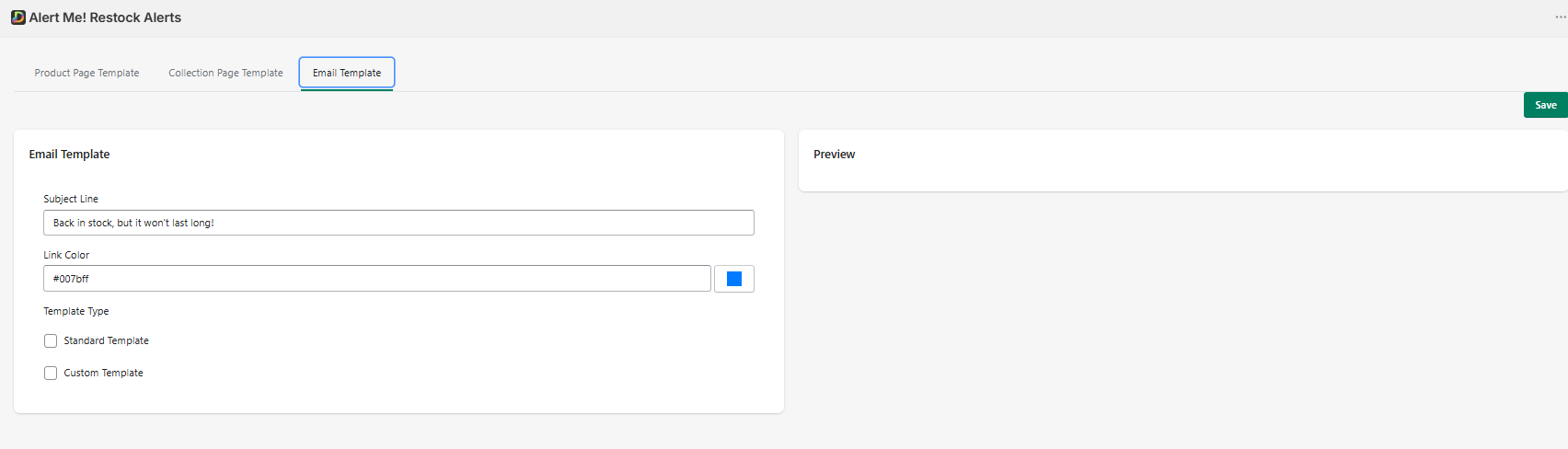Click the Link Color hex input field
Screen dimensions: 1568x449
pos(377,279)
